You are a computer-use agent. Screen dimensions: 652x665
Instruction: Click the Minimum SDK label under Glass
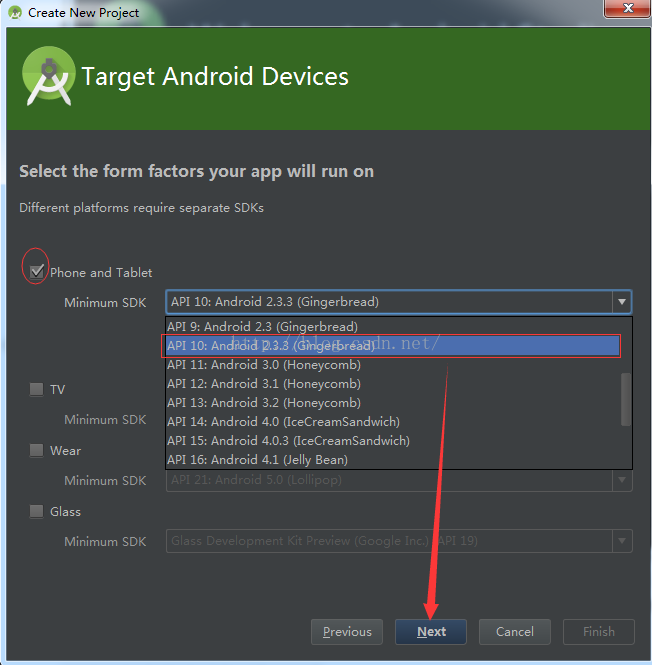pos(105,542)
